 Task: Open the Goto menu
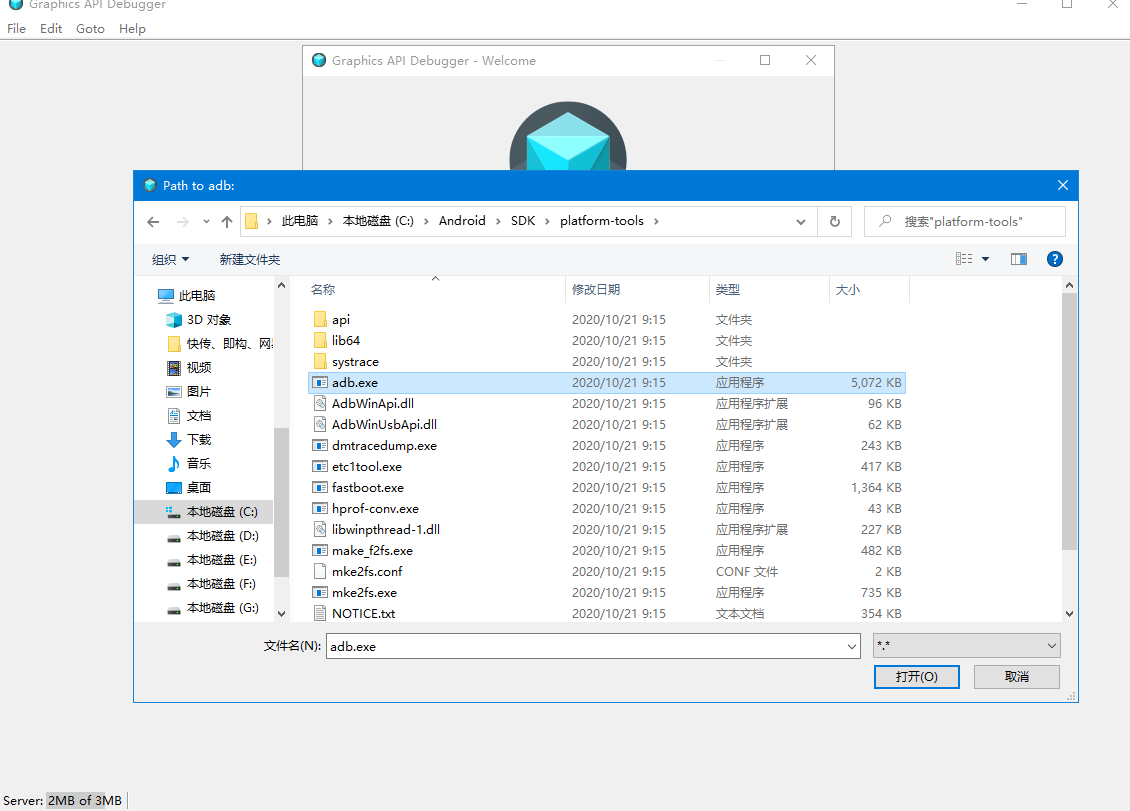click(89, 28)
